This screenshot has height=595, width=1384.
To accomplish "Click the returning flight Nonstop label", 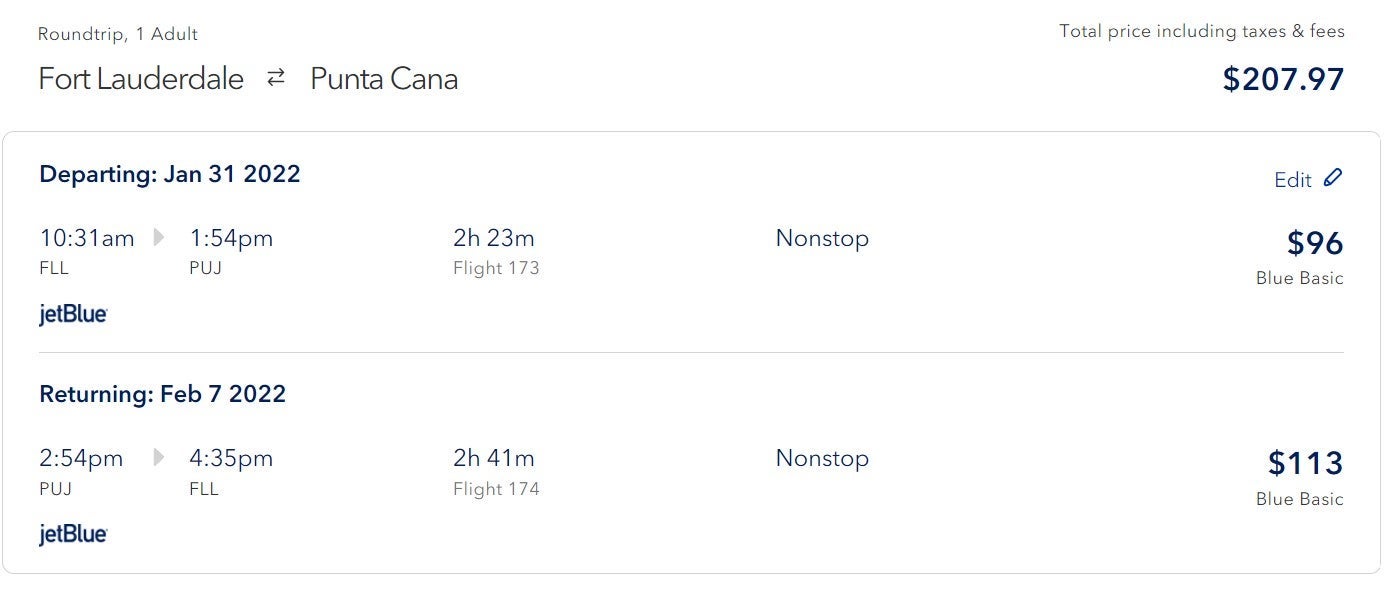I will [822, 459].
